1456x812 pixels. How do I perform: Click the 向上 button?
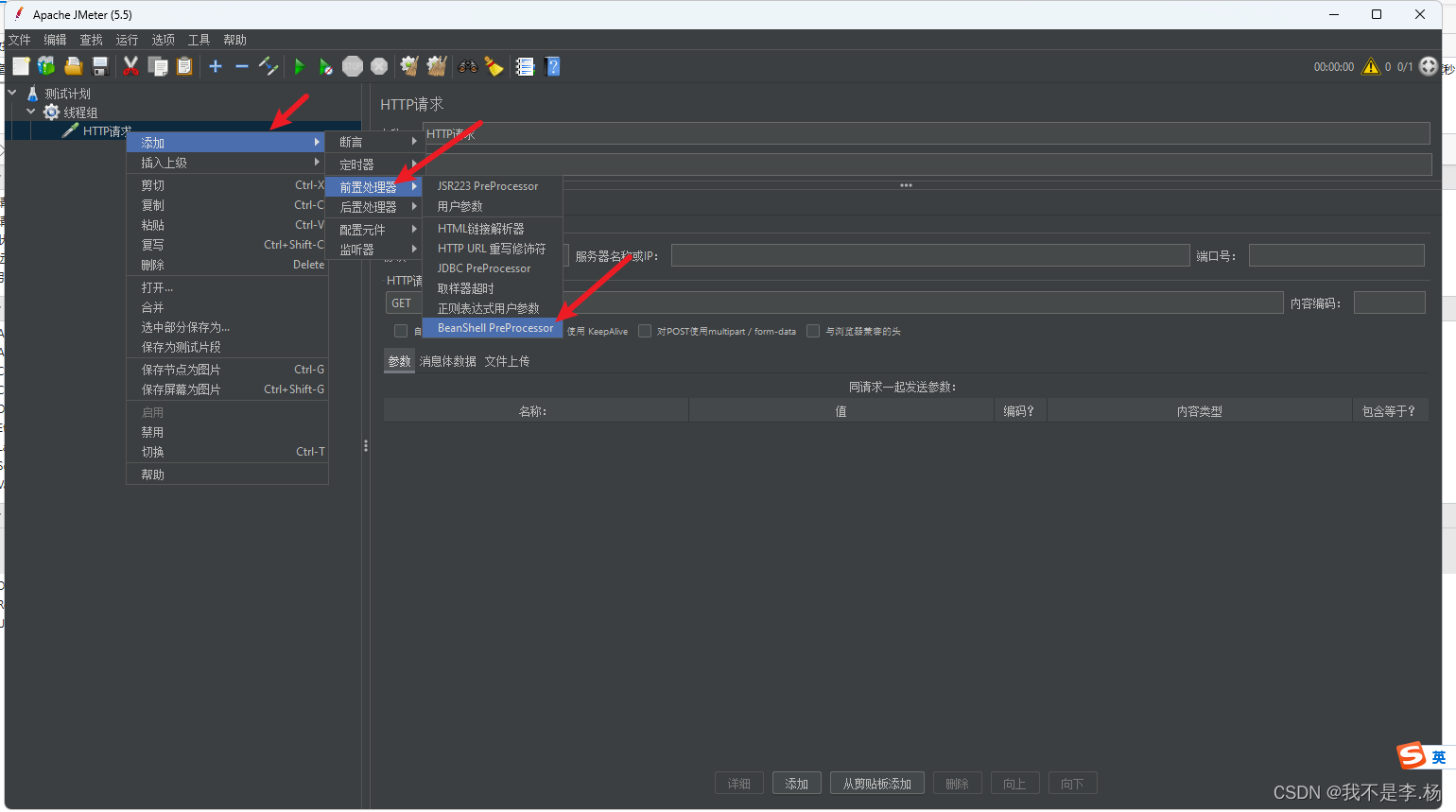click(1014, 784)
